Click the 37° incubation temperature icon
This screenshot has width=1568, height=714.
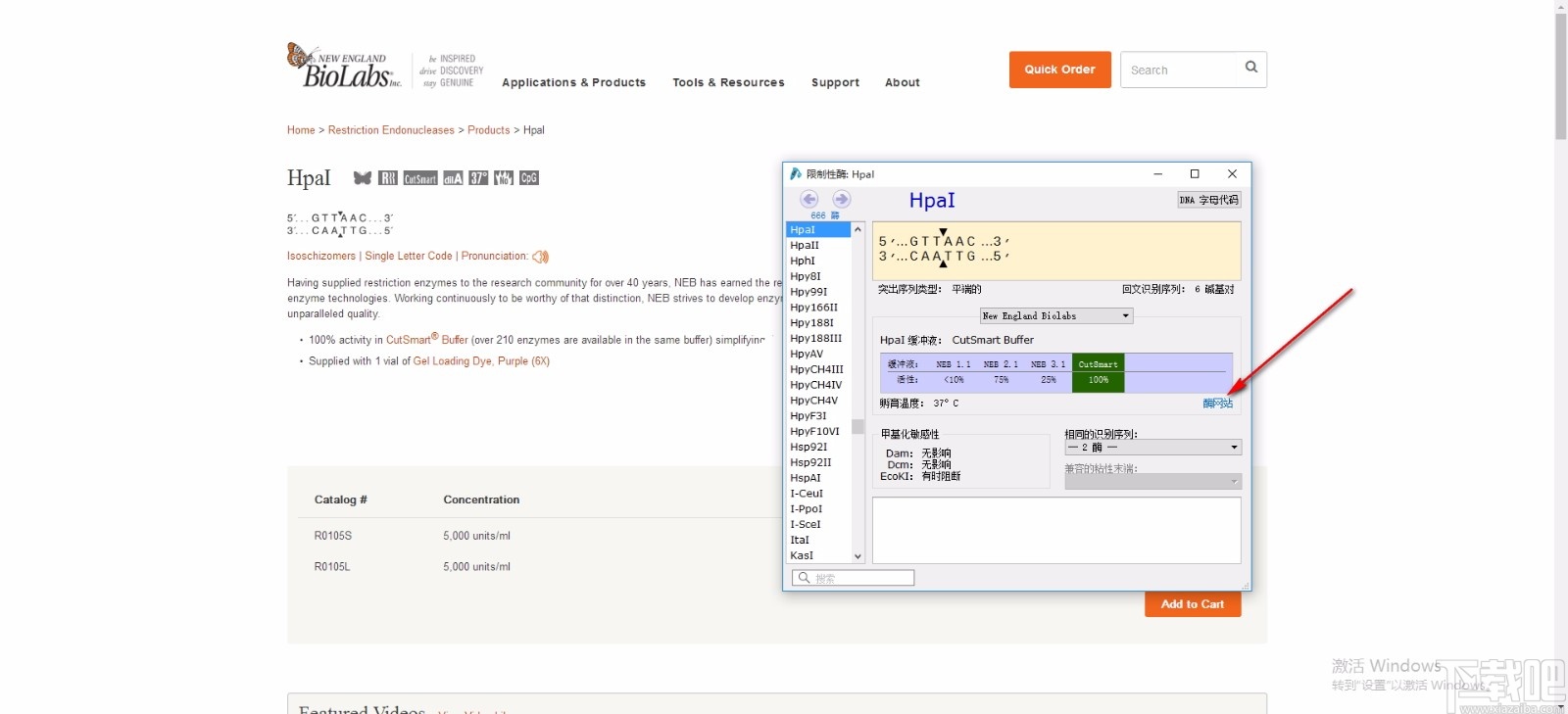point(478,178)
